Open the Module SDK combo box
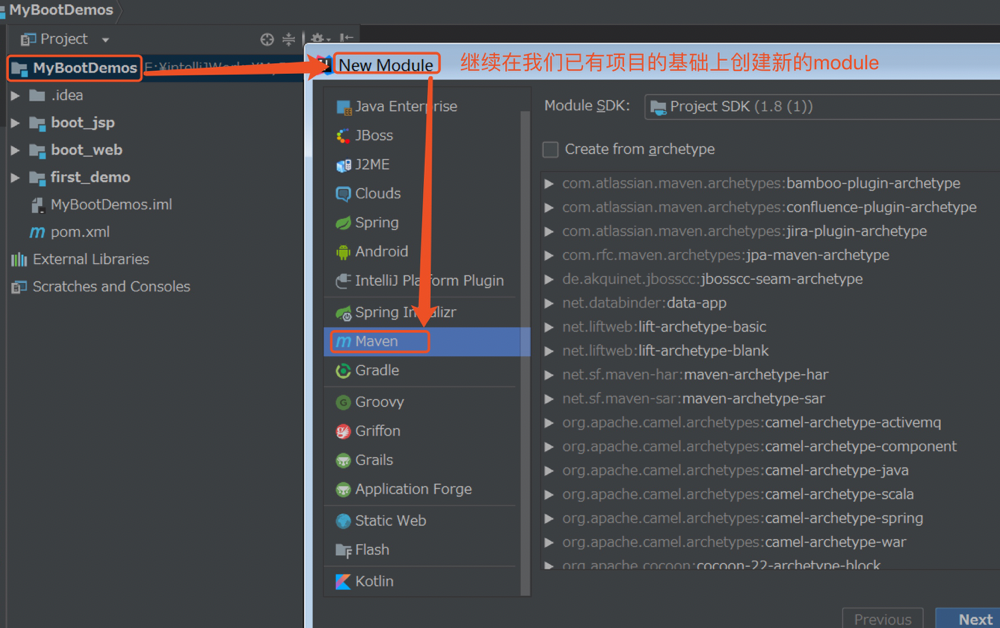Viewport: 1000px width, 628px height. coord(822,107)
